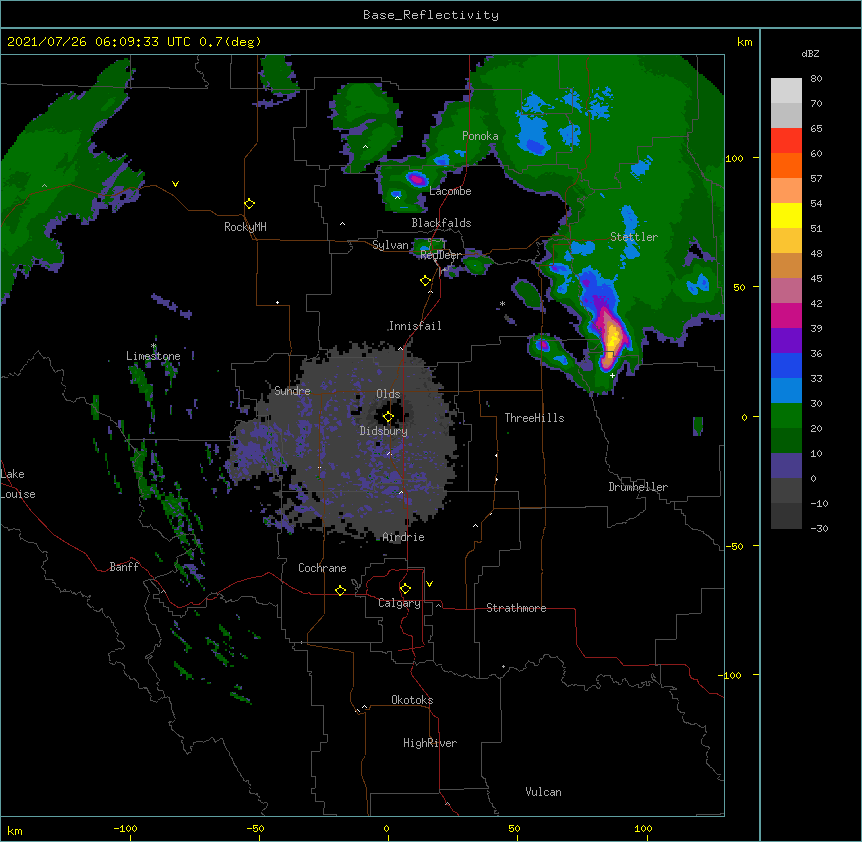Click the ThreeHills label
This screenshot has width=862, height=842.
(x=534, y=418)
